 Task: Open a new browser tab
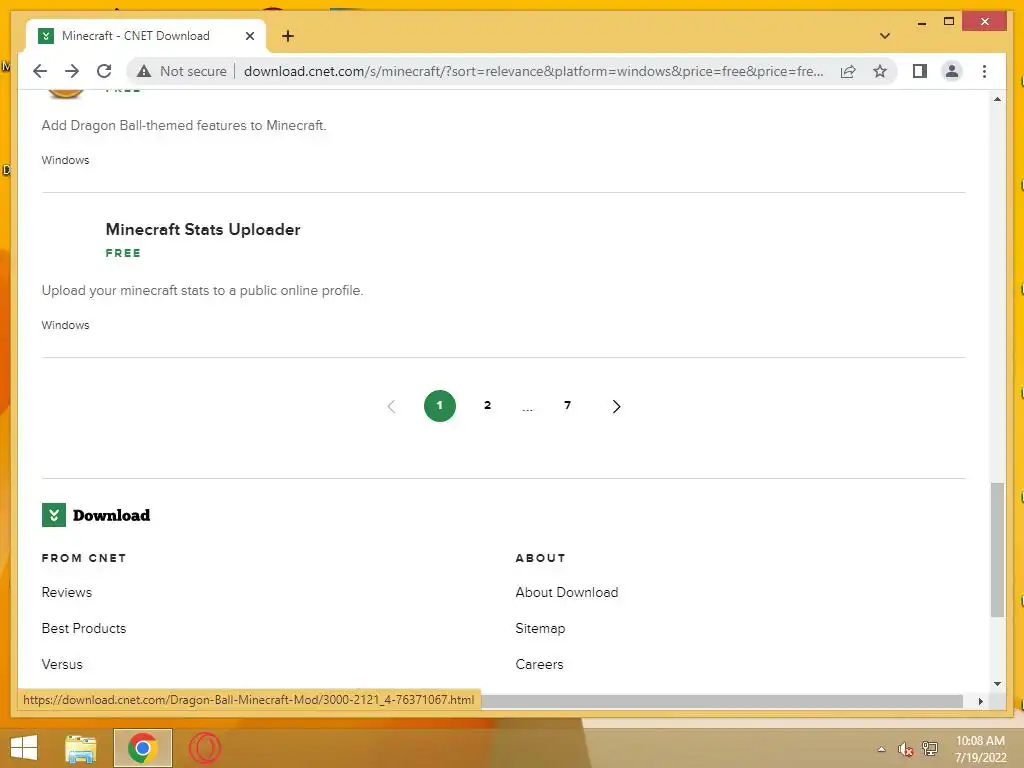[287, 36]
